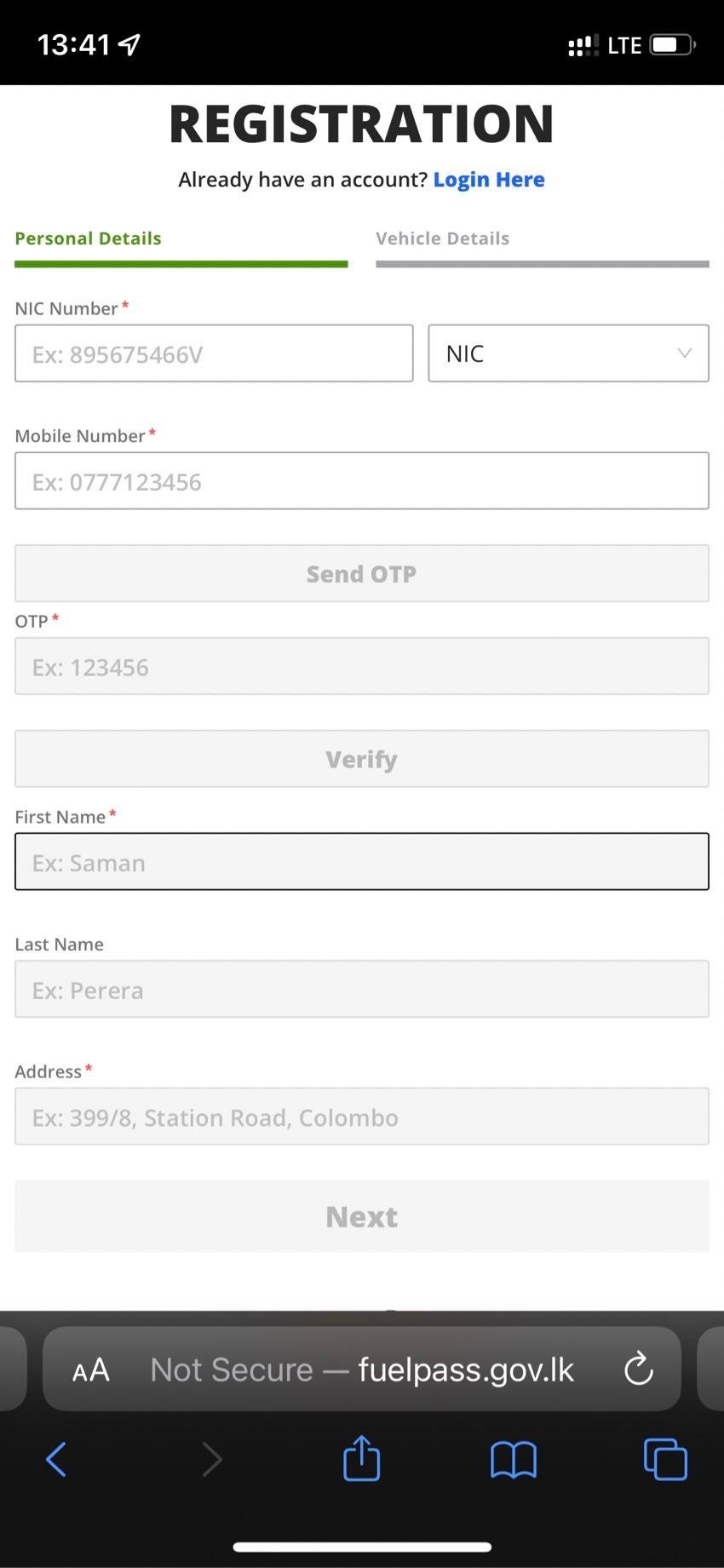This screenshot has width=724, height=1568.
Task: Tap the forward navigation arrow
Action: pyautogui.click(x=212, y=1459)
